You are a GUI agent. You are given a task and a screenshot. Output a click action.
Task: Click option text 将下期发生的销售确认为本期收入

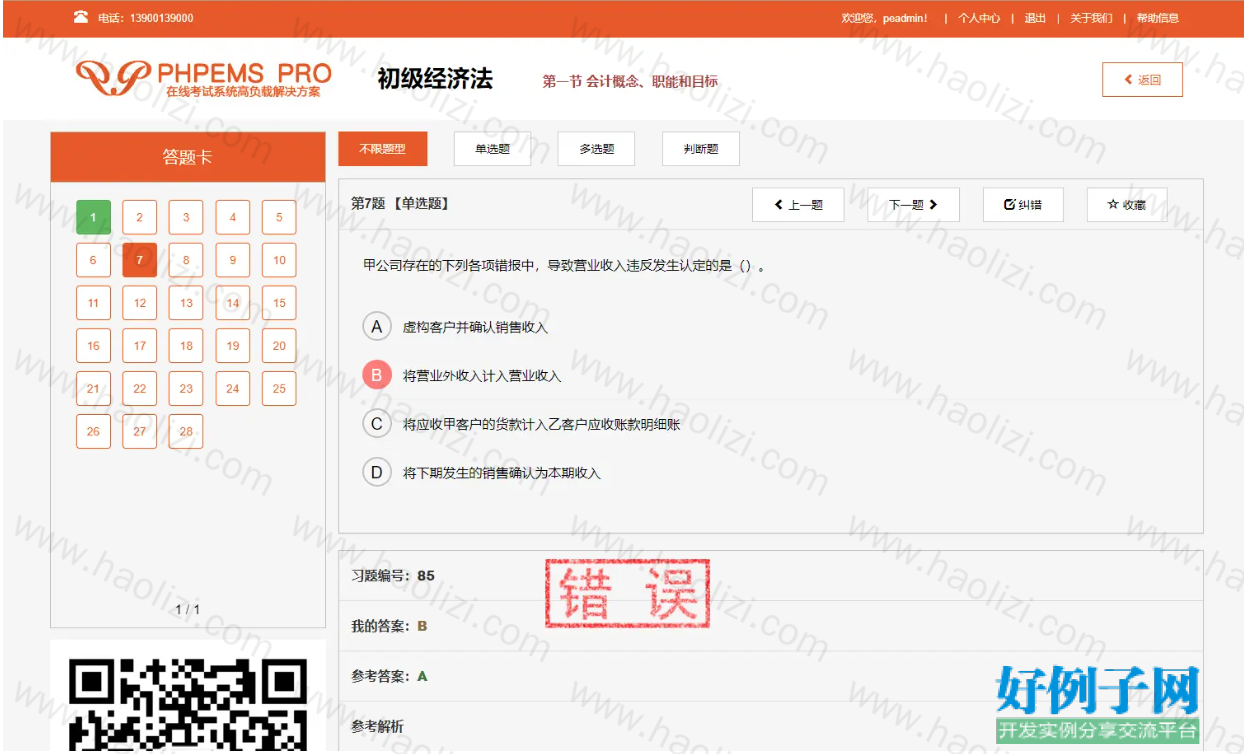tap(502, 473)
